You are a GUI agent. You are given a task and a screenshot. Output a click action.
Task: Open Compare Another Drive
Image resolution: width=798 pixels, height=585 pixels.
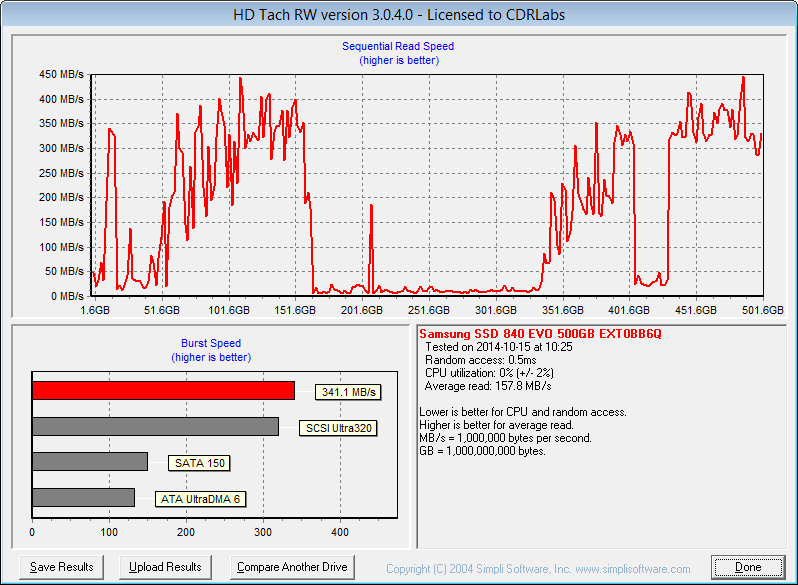click(292, 567)
